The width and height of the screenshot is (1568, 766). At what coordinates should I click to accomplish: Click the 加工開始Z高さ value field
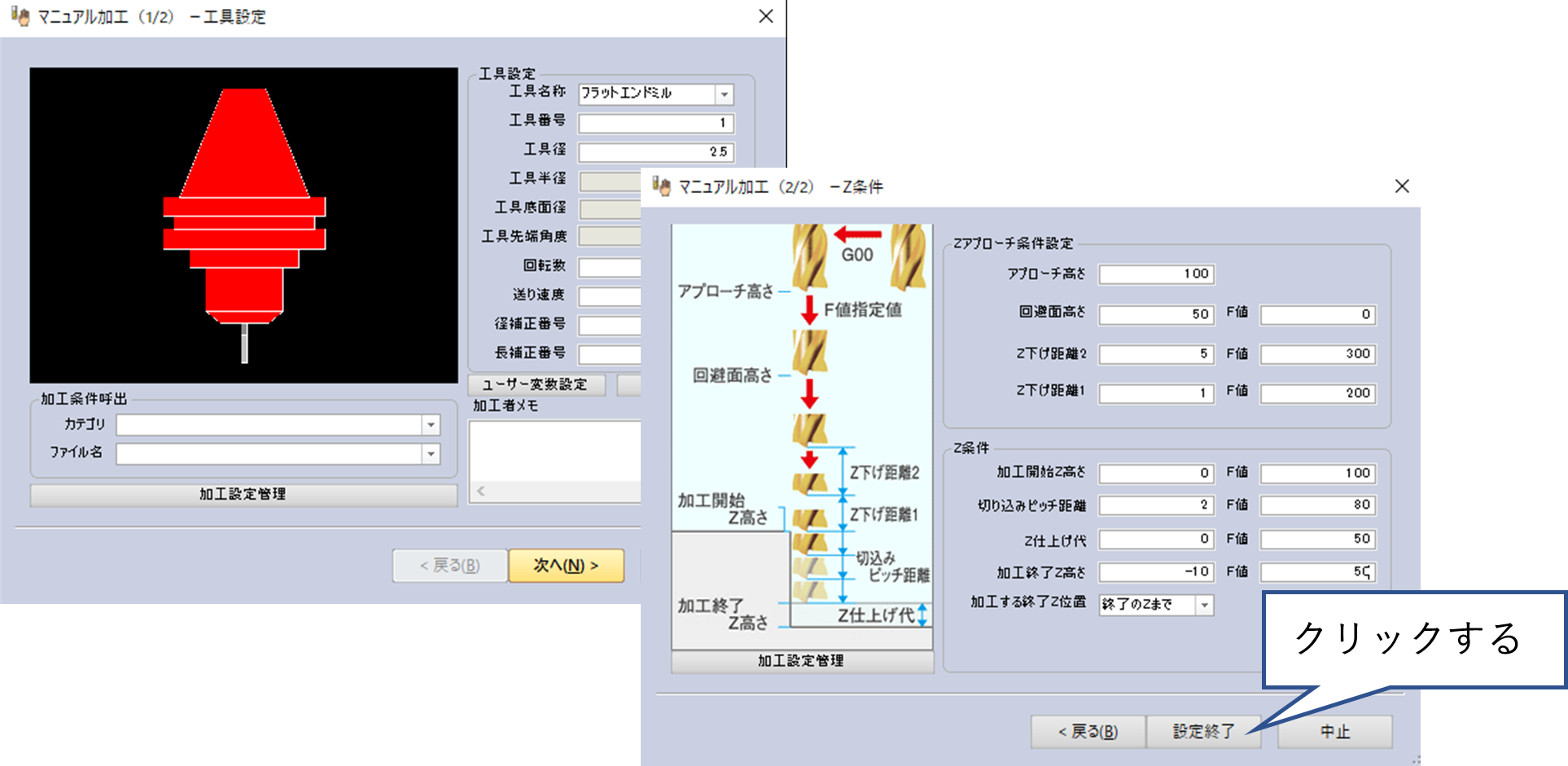click(1156, 473)
